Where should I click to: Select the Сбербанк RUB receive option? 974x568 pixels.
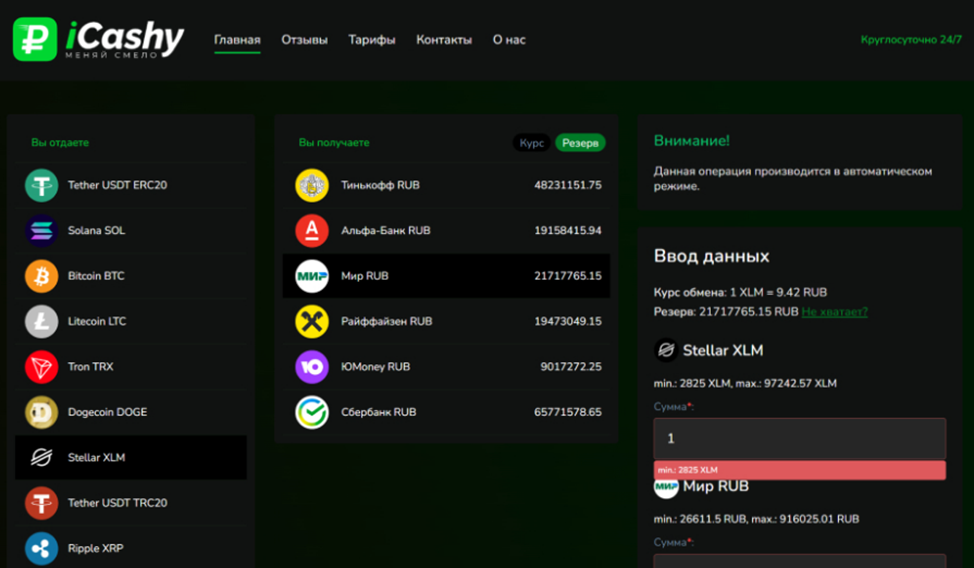[446, 412]
